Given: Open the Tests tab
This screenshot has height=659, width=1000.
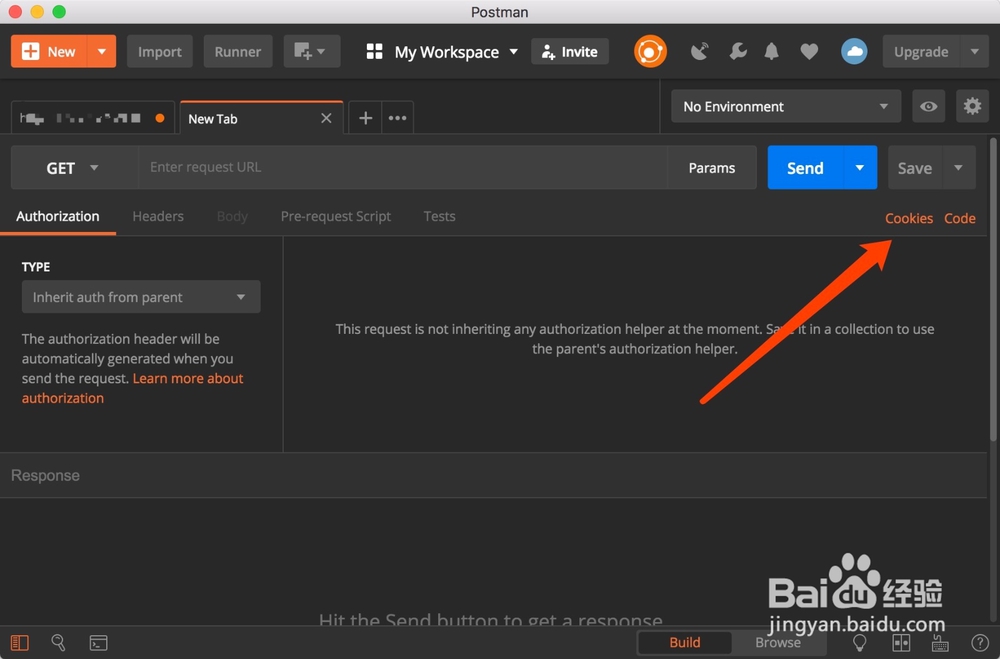Looking at the screenshot, I should [439, 216].
